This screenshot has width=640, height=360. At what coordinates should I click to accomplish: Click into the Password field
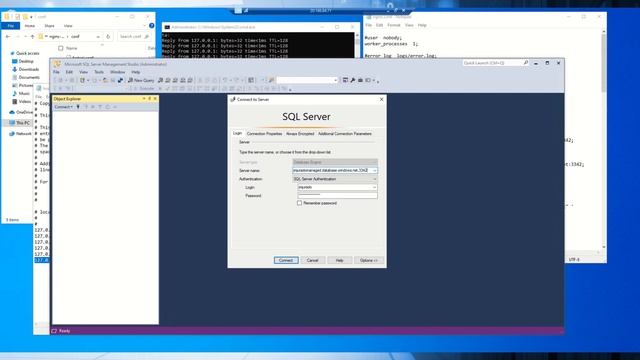tap(337, 196)
